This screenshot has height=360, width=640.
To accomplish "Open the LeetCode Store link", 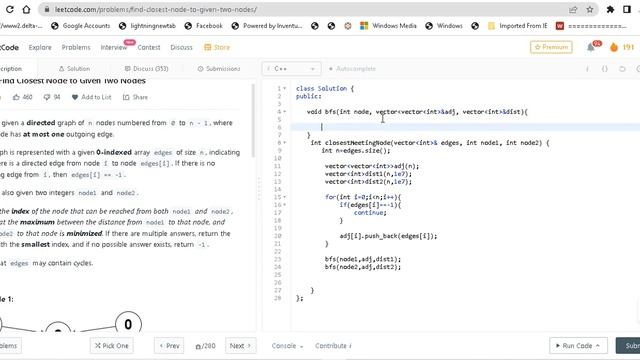I will pos(217,47).
